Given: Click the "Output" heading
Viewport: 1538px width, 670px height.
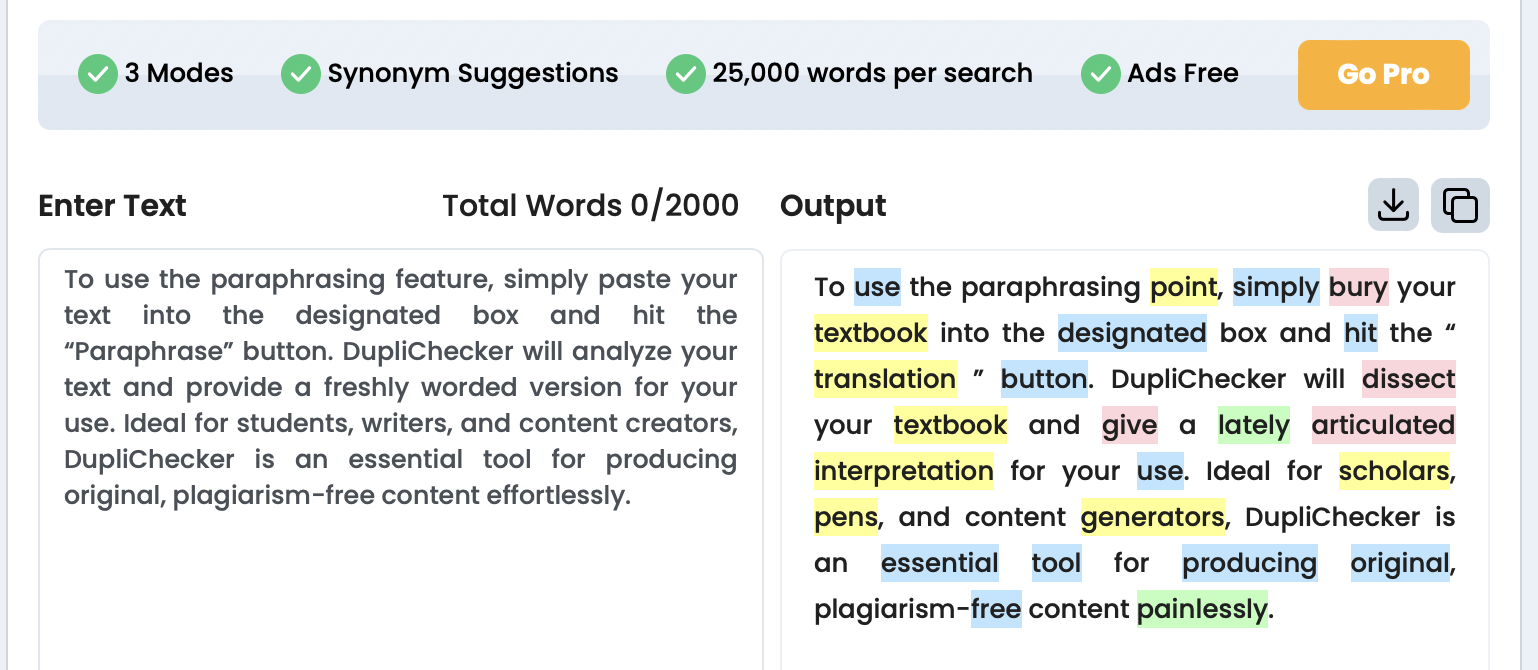Looking at the screenshot, I should [x=833, y=206].
